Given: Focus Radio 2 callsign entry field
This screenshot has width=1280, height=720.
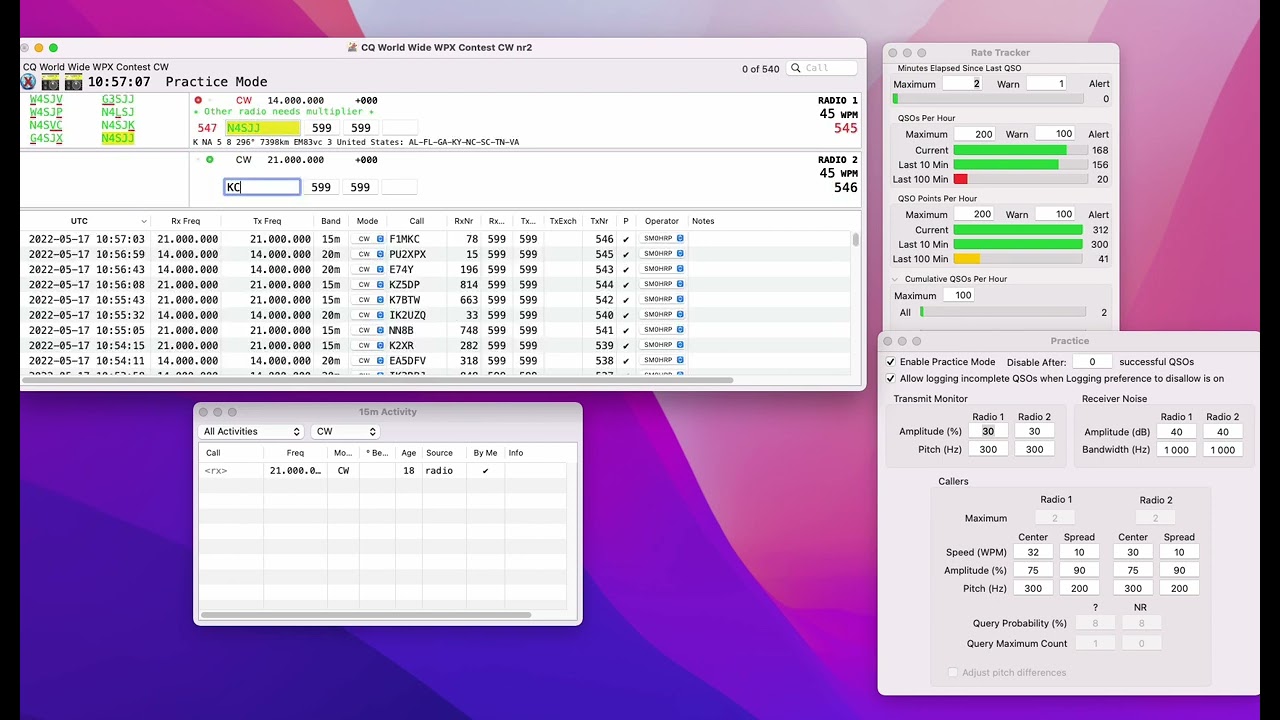Looking at the screenshot, I should tap(262, 187).
